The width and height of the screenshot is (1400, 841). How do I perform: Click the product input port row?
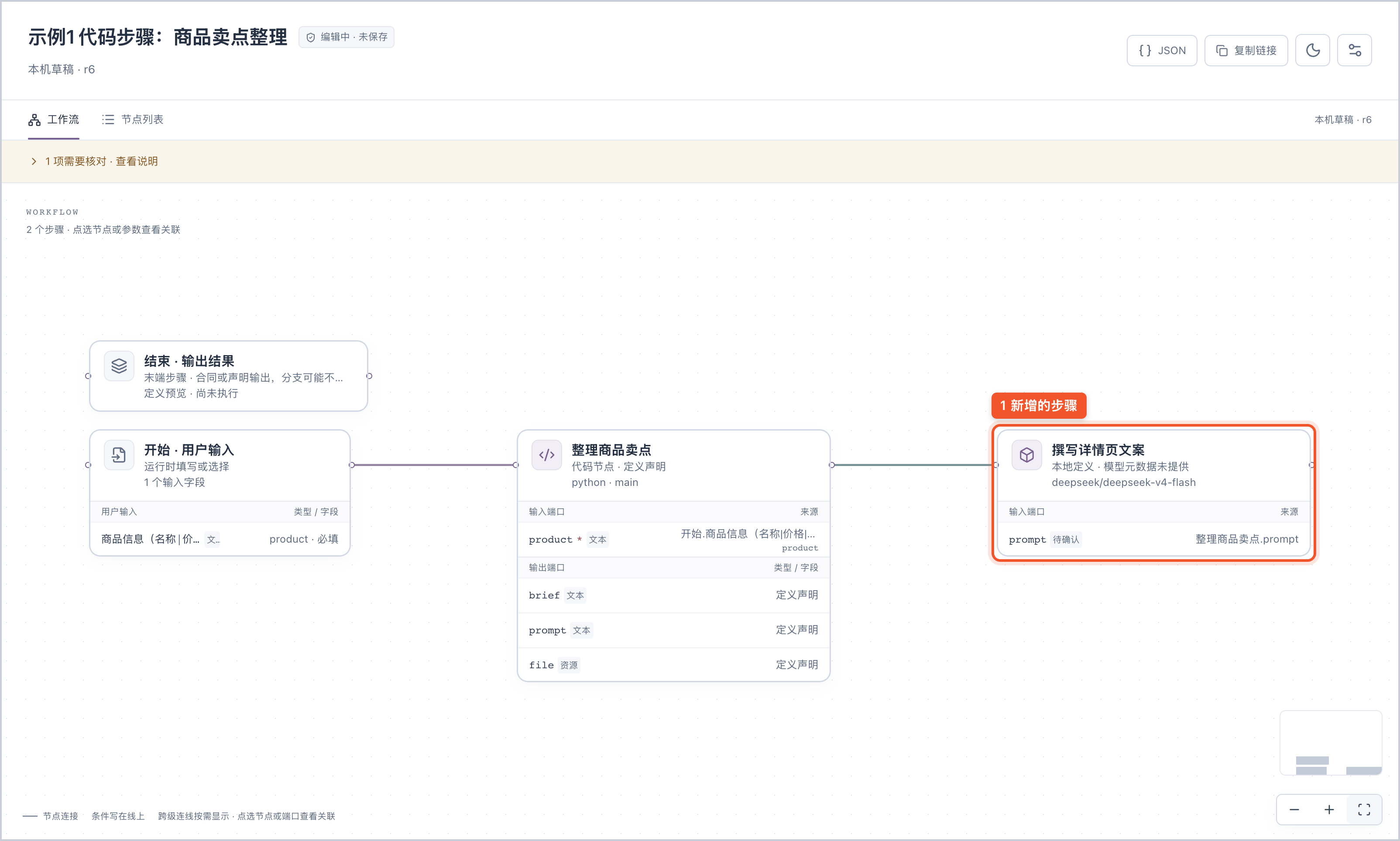coord(673,540)
